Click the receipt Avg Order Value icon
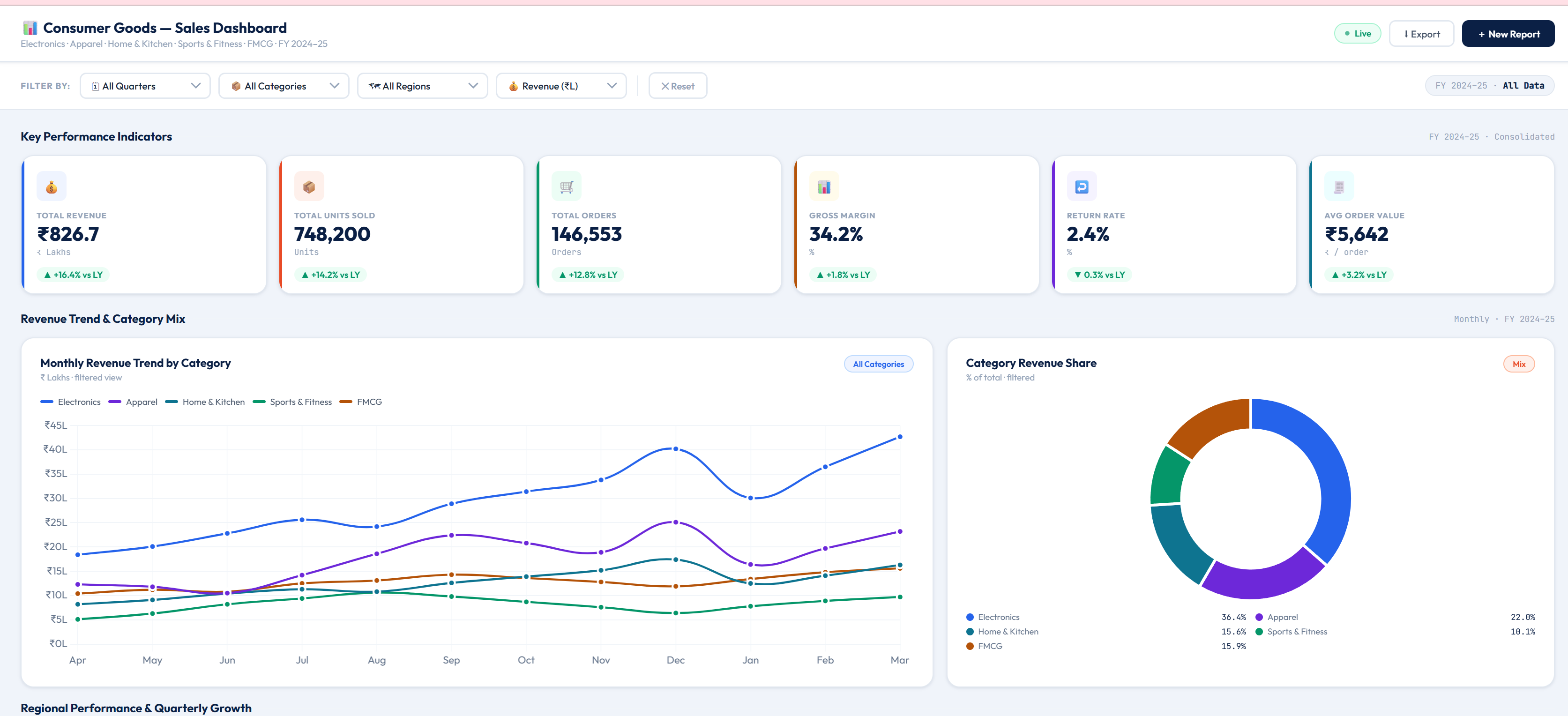Viewport: 1568px width, 716px height. click(x=1339, y=186)
